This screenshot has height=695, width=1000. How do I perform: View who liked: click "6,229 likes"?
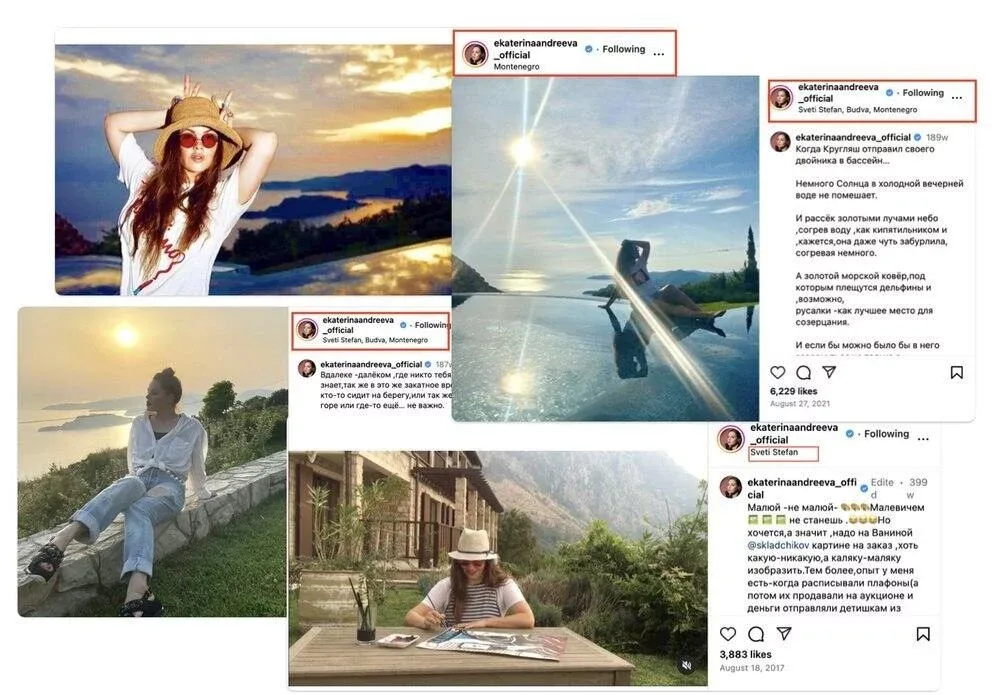pos(793,391)
